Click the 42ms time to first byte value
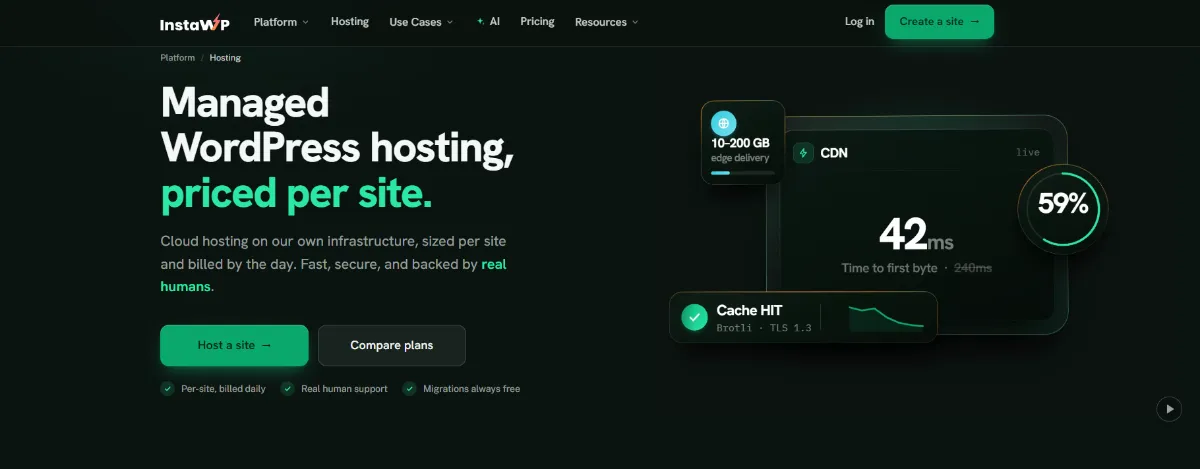 (917, 235)
